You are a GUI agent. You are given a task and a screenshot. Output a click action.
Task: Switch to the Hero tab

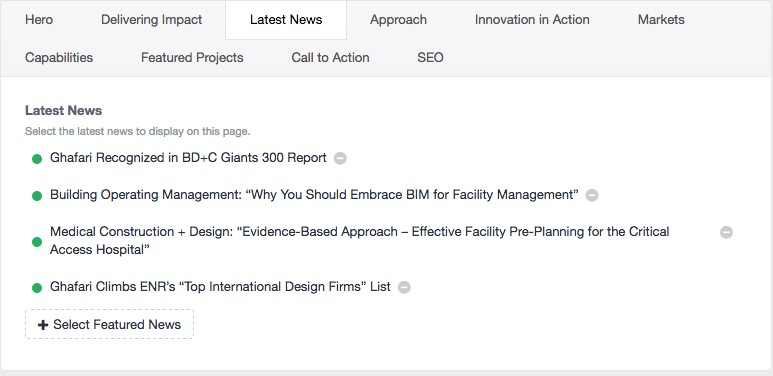(x=39, y=20)
